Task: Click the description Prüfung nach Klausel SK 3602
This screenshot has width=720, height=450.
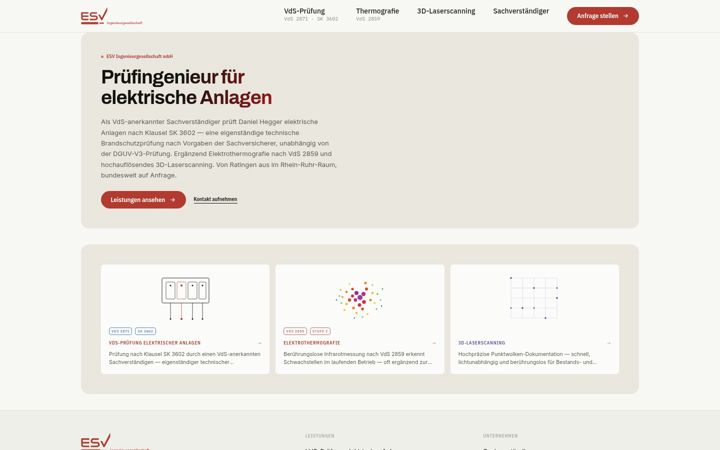Action: (185, 358)
